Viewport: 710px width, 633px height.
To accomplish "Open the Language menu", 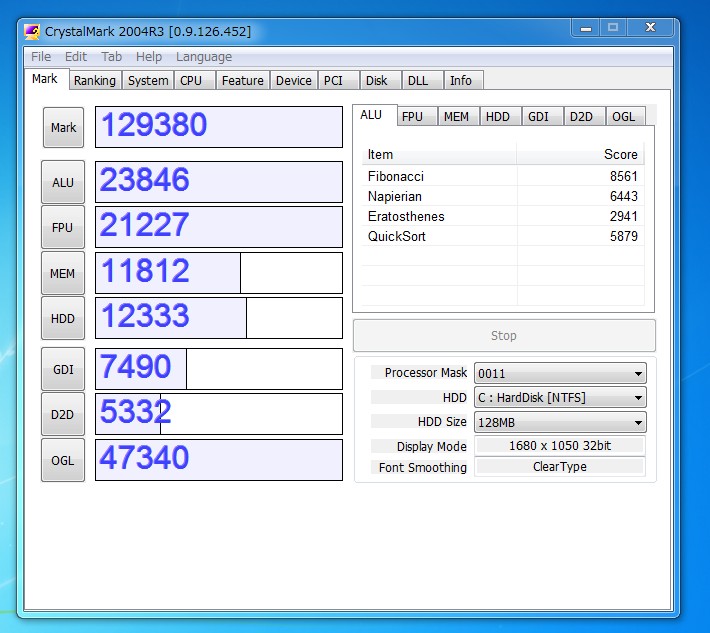I will pos(204,57).
